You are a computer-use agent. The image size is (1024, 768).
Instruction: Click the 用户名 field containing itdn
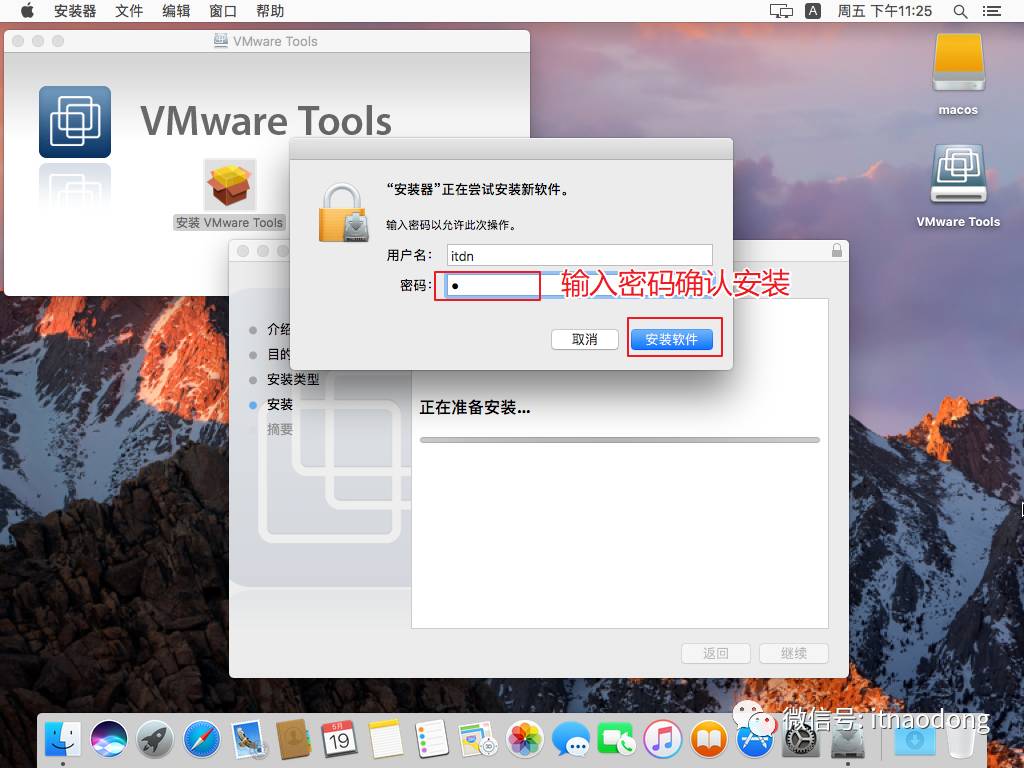(x=579, y=255)
